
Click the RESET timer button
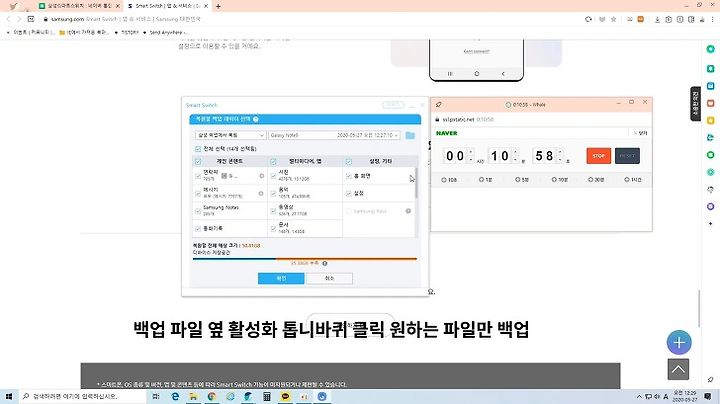[x=627, y=156]
